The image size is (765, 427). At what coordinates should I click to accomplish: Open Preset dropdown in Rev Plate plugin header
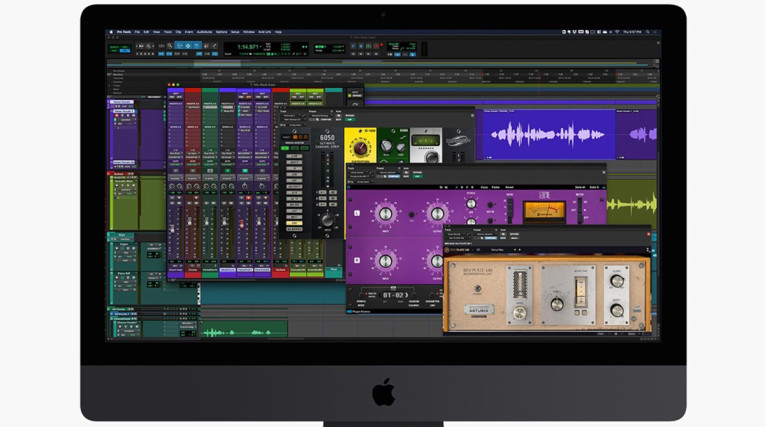[x=485, y=234]
